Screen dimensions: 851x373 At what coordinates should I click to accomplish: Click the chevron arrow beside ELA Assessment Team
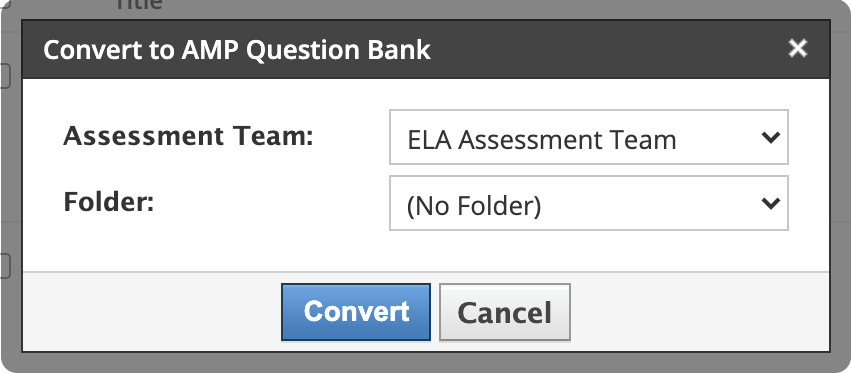click(770, 137)
